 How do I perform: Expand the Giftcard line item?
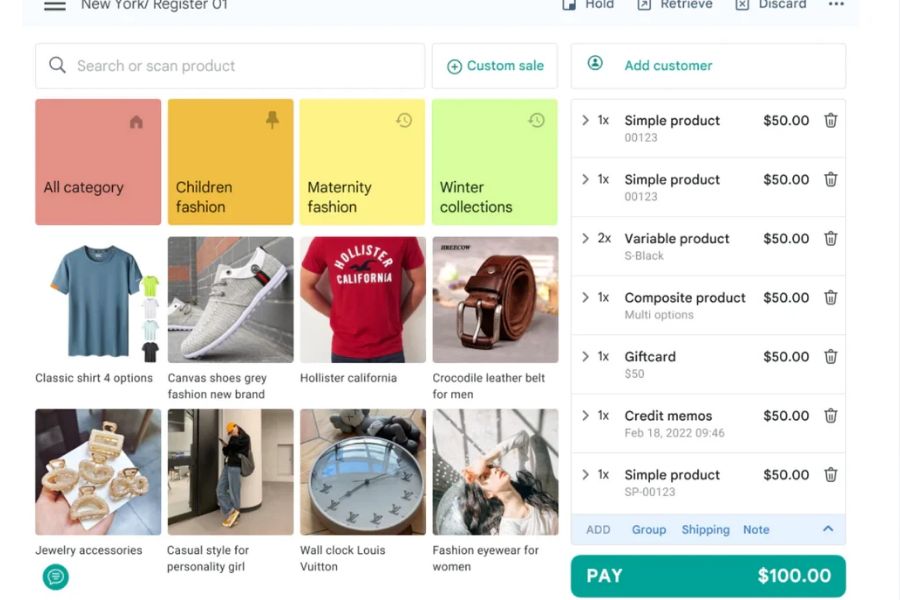tap(585, 357)
